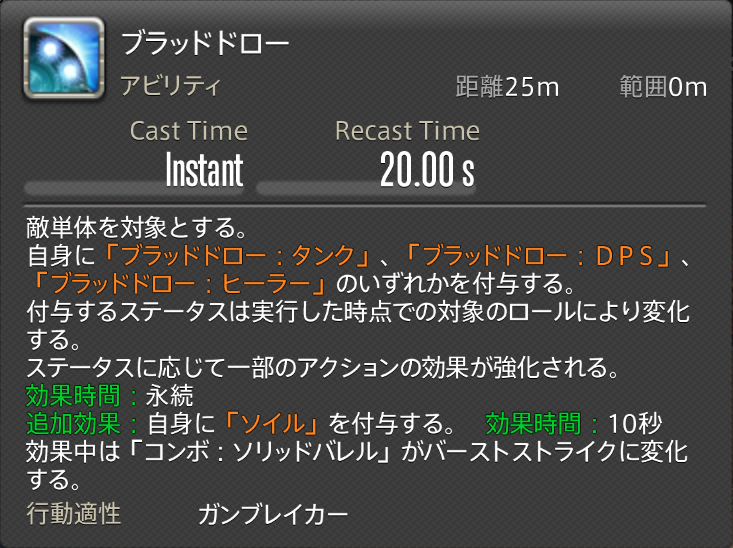This screenshot has height=548, width=733.
Task: Click the アビリティ action type label
Action: pos(171,86)
